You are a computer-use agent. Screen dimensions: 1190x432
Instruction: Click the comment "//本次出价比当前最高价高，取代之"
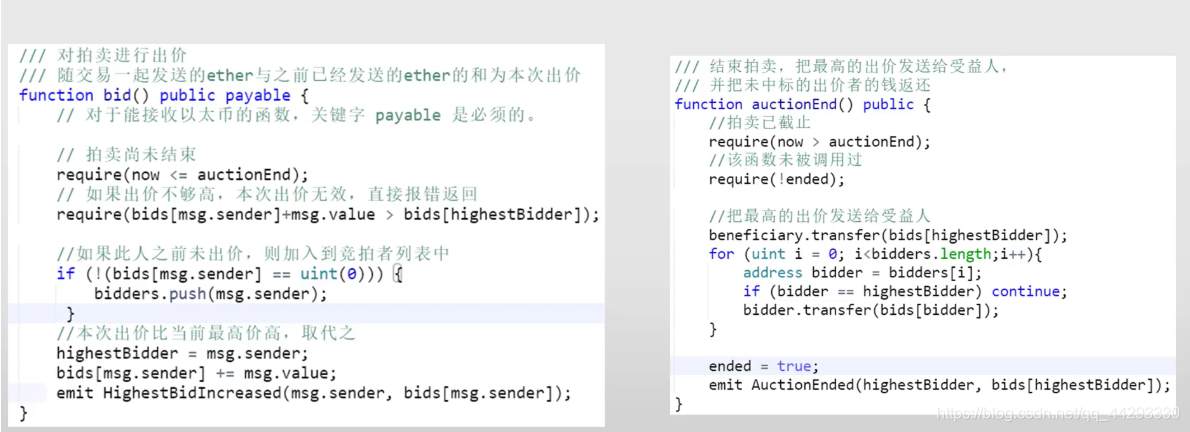(206, 333)
